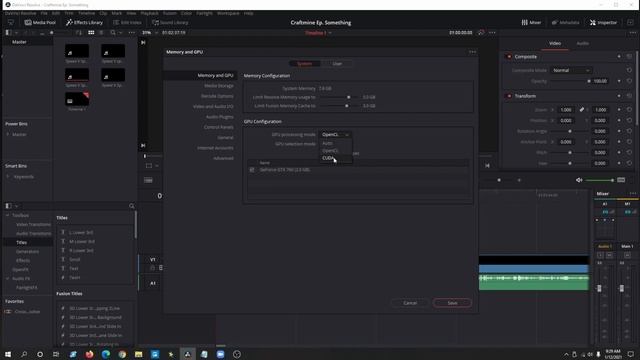The image size is (640, 360).
Task: Reset the Composite Mode parameter
Action: click(629, 70)
